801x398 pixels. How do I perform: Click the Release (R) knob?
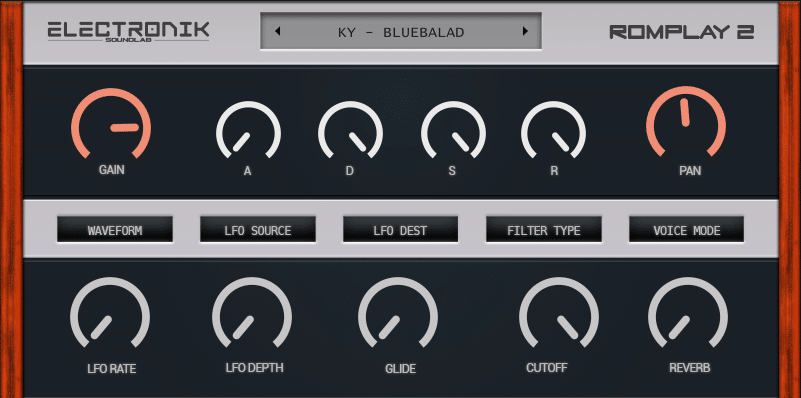point(553,129)
